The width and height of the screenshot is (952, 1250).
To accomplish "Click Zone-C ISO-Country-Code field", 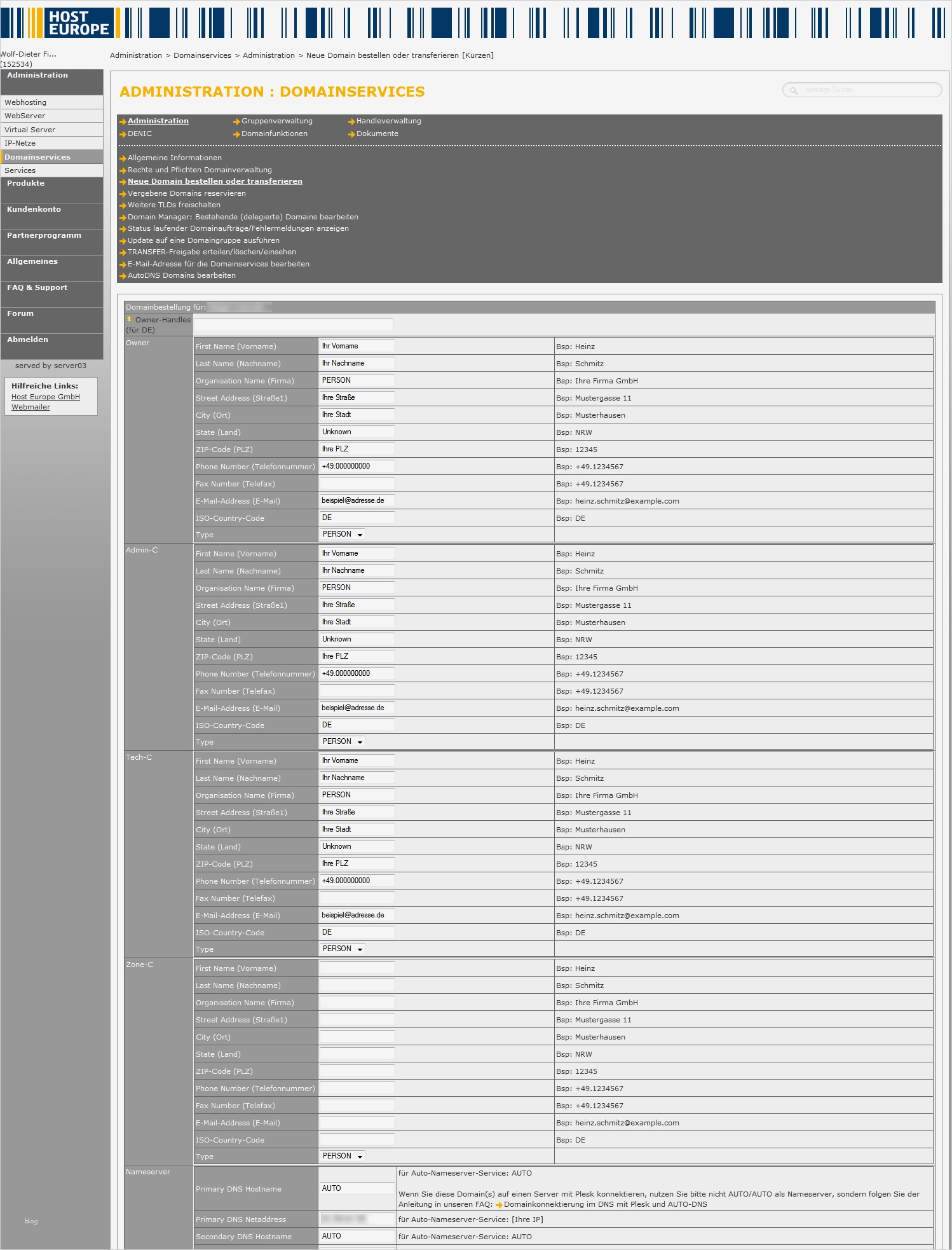I will point(357,1139).
